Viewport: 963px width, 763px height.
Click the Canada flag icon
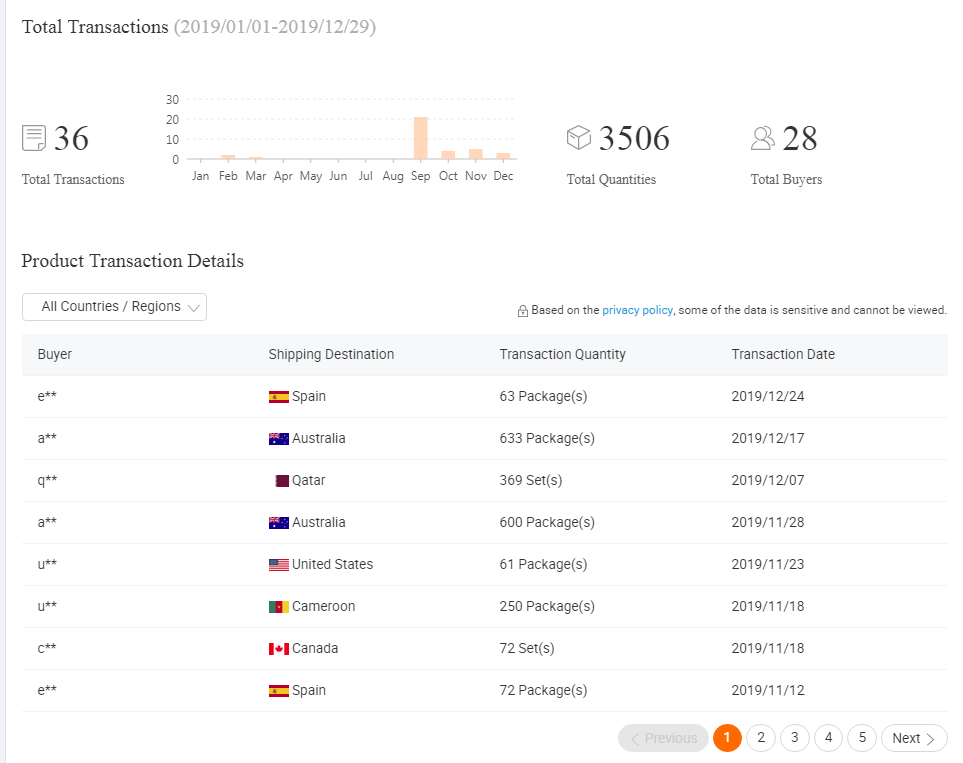pos(279,649)
